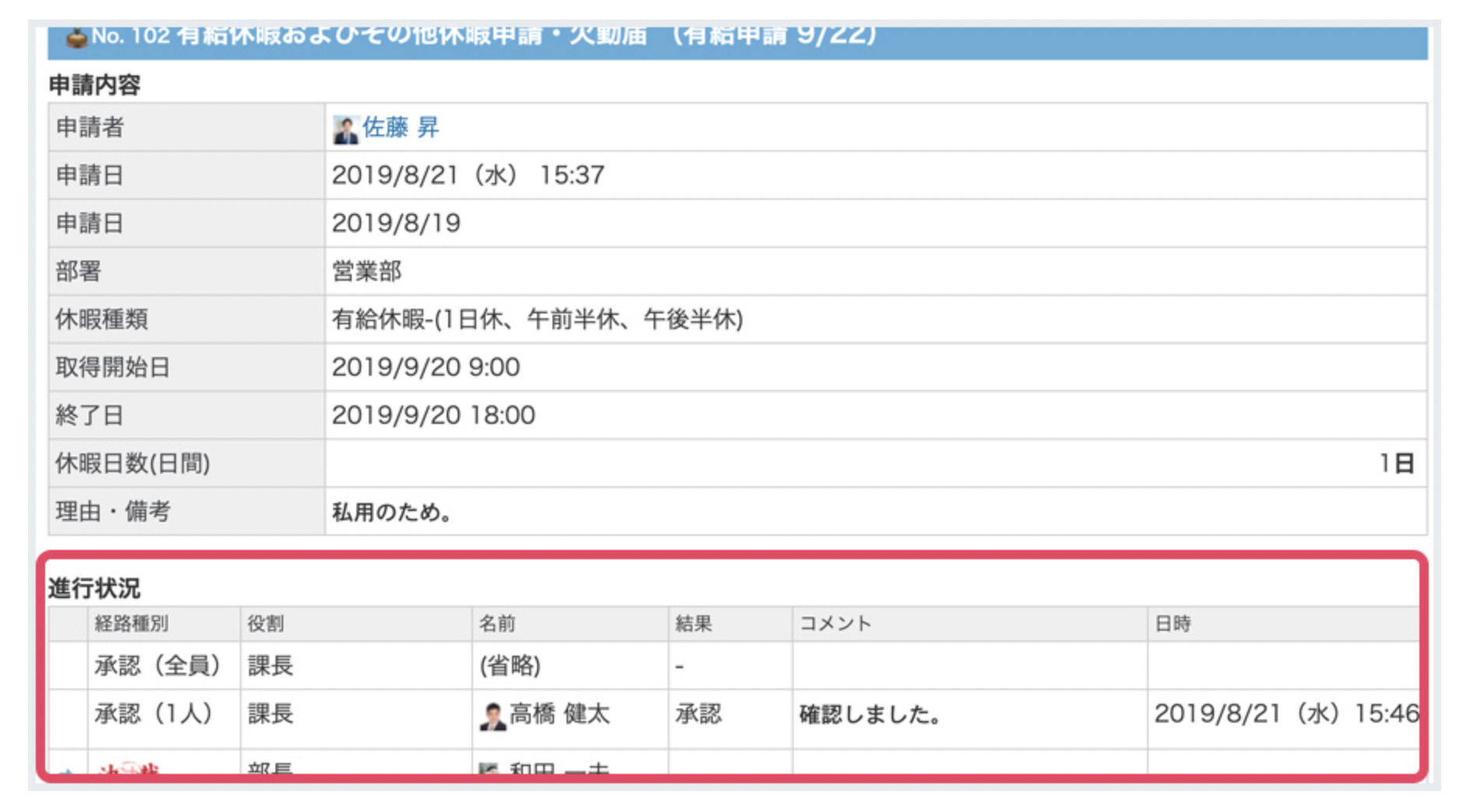This screenshot has width=1463, height=812.
Task: Click the green current-step arrow icon
Action: tap(67, 770)
